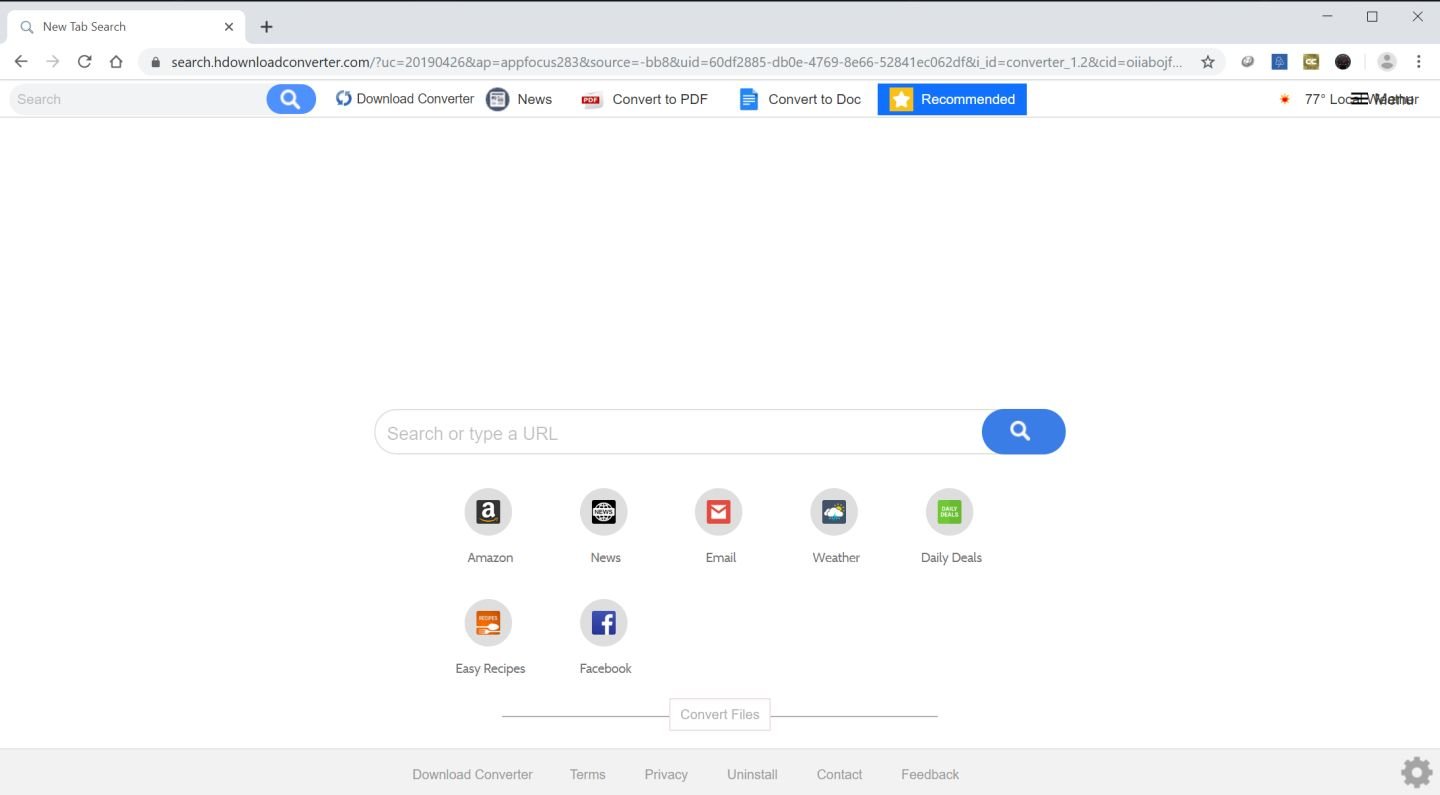Follow the Uninstall link
This screenshot has width=1440, height=795.
(x=752, y=774)
